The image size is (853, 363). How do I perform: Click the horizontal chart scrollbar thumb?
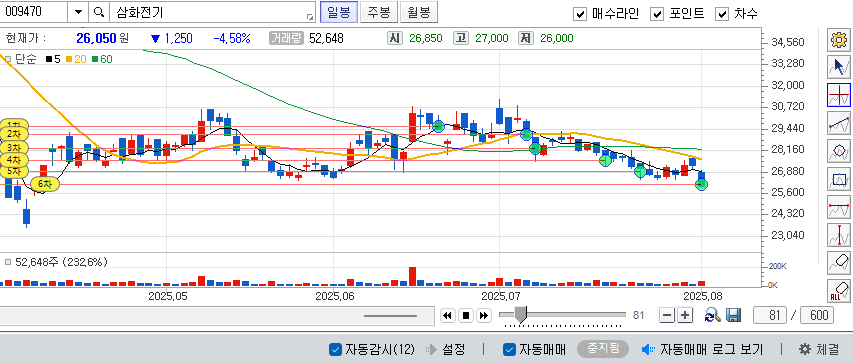tap(391, 316)
